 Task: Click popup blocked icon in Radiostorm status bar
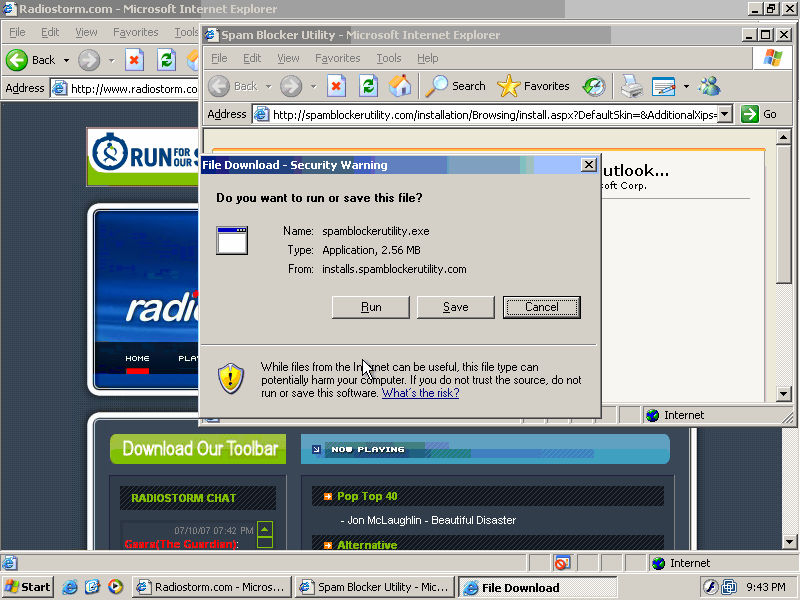[x=562, y=563]
